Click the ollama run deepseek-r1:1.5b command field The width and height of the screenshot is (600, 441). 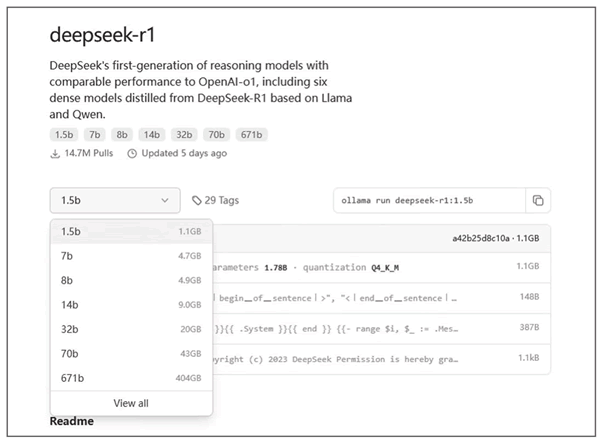click(429, 200)
